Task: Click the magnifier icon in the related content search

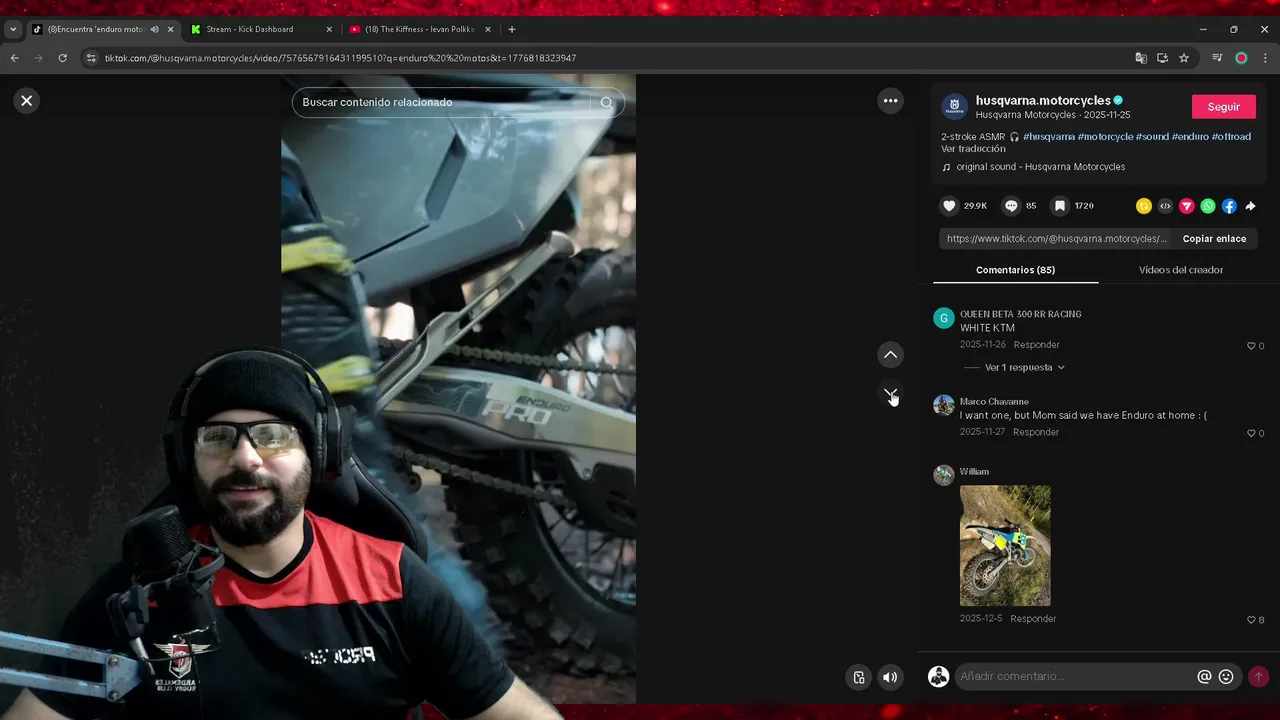Action: [x=606, y=102]
